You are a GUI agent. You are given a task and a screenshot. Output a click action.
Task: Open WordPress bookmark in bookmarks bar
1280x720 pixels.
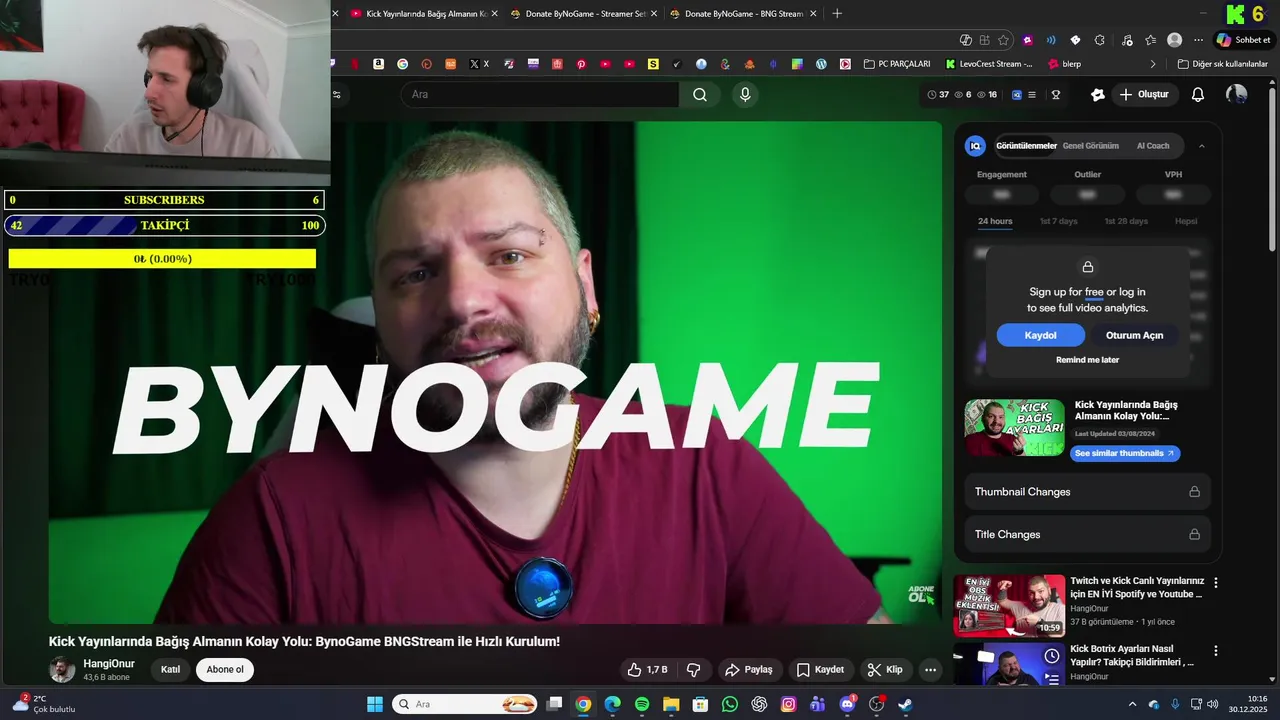821,64
